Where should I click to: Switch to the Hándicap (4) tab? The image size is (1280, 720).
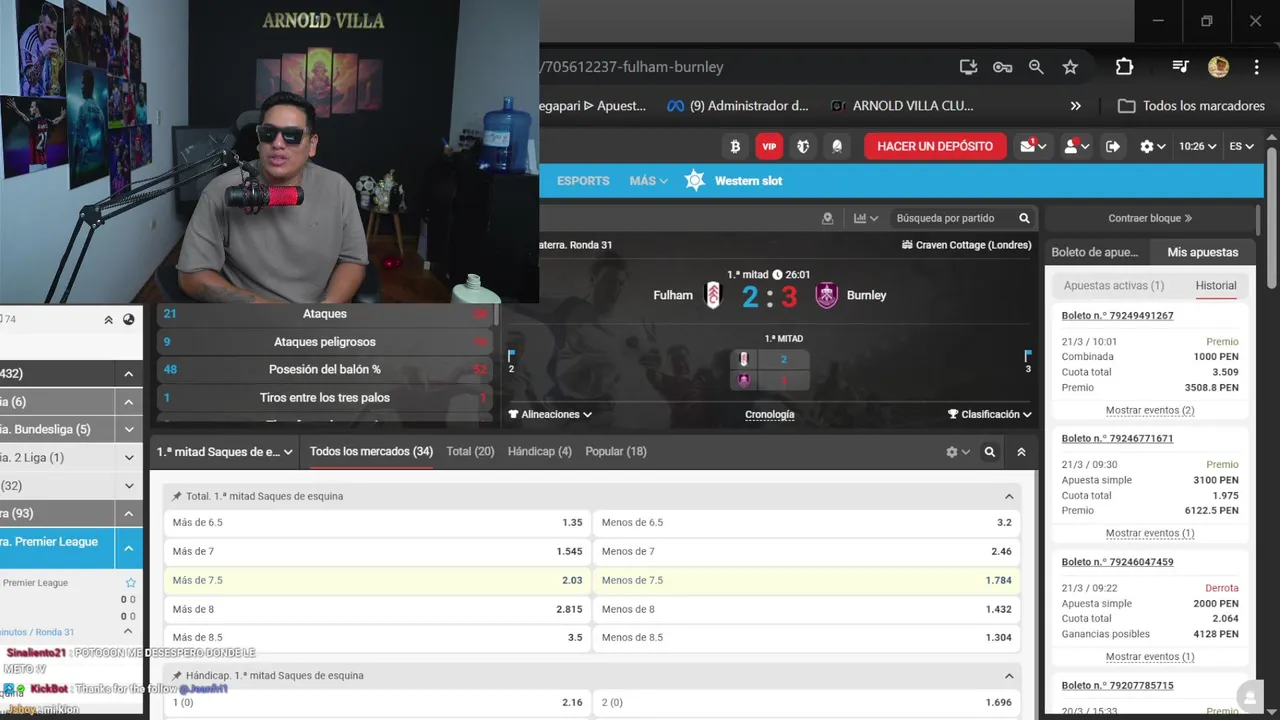pos(540,451)
